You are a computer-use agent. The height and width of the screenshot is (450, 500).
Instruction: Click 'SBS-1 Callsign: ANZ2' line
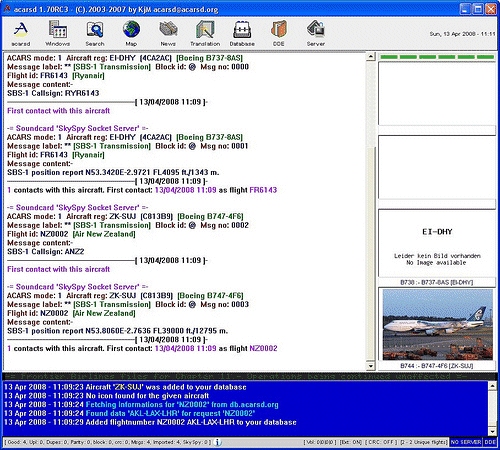[x=46, y=251]
